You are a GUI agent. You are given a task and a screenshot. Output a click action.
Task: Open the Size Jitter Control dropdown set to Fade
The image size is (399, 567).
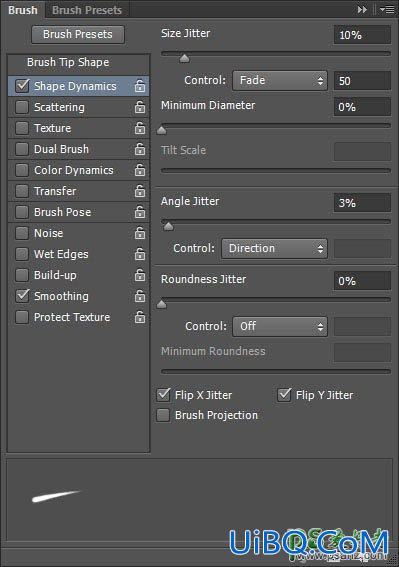[280, 80]
